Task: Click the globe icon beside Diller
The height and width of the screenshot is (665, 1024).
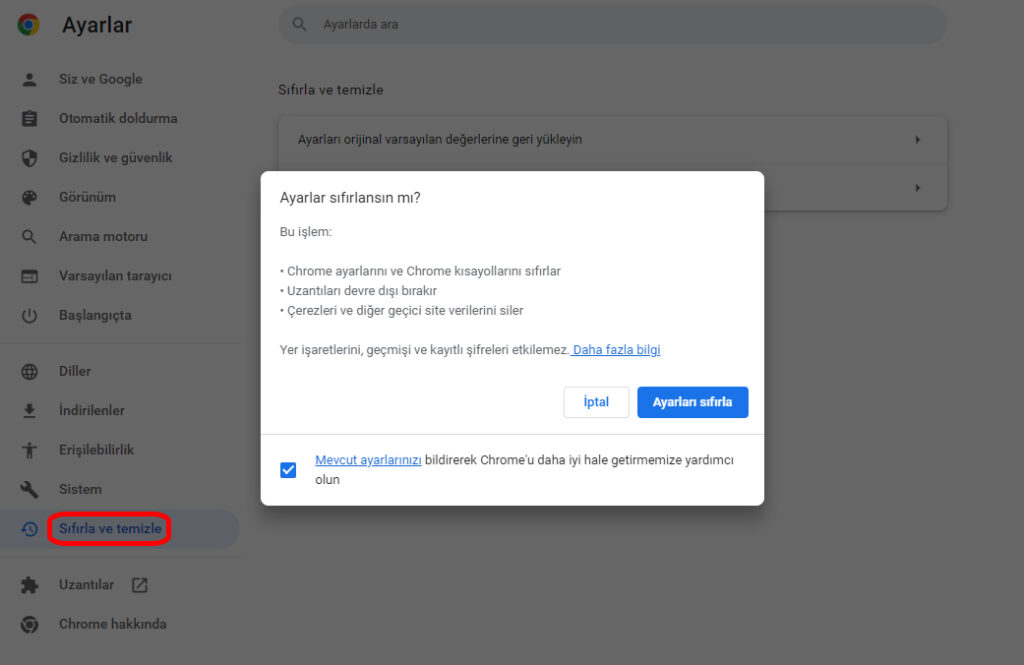Action: [29, 371]
